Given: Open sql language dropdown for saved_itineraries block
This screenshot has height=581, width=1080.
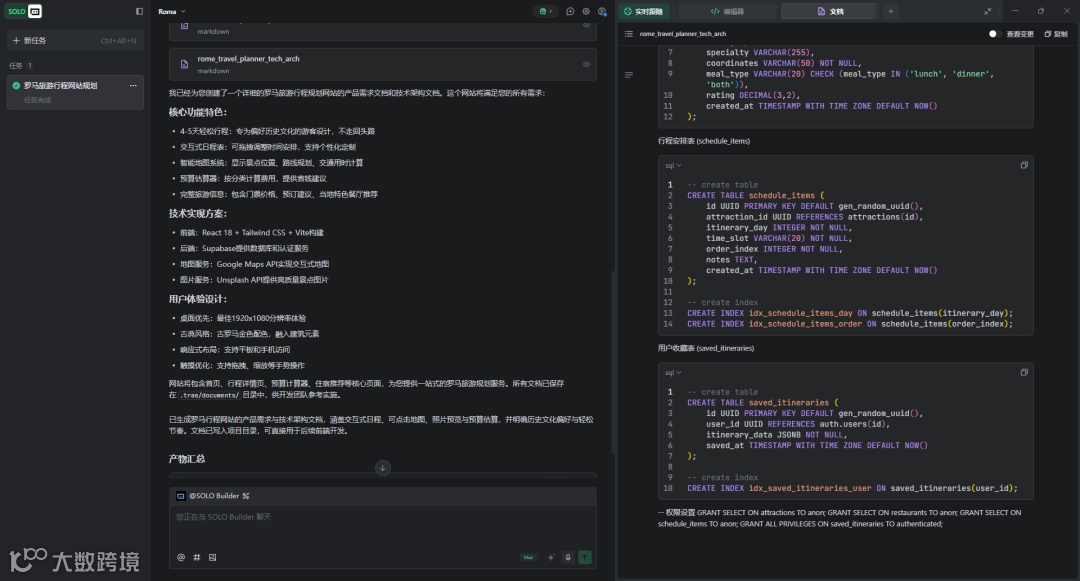Looking at the screenshot, I should pos(673,372).
